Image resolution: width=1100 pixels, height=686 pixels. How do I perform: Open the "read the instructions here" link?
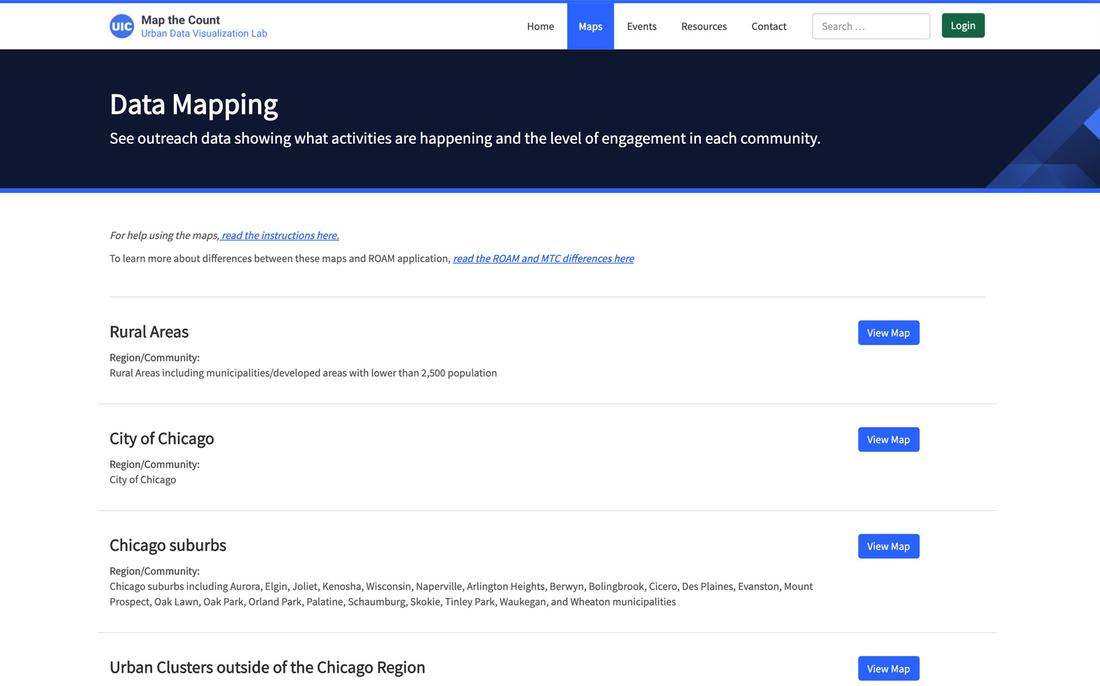[280, 236]
